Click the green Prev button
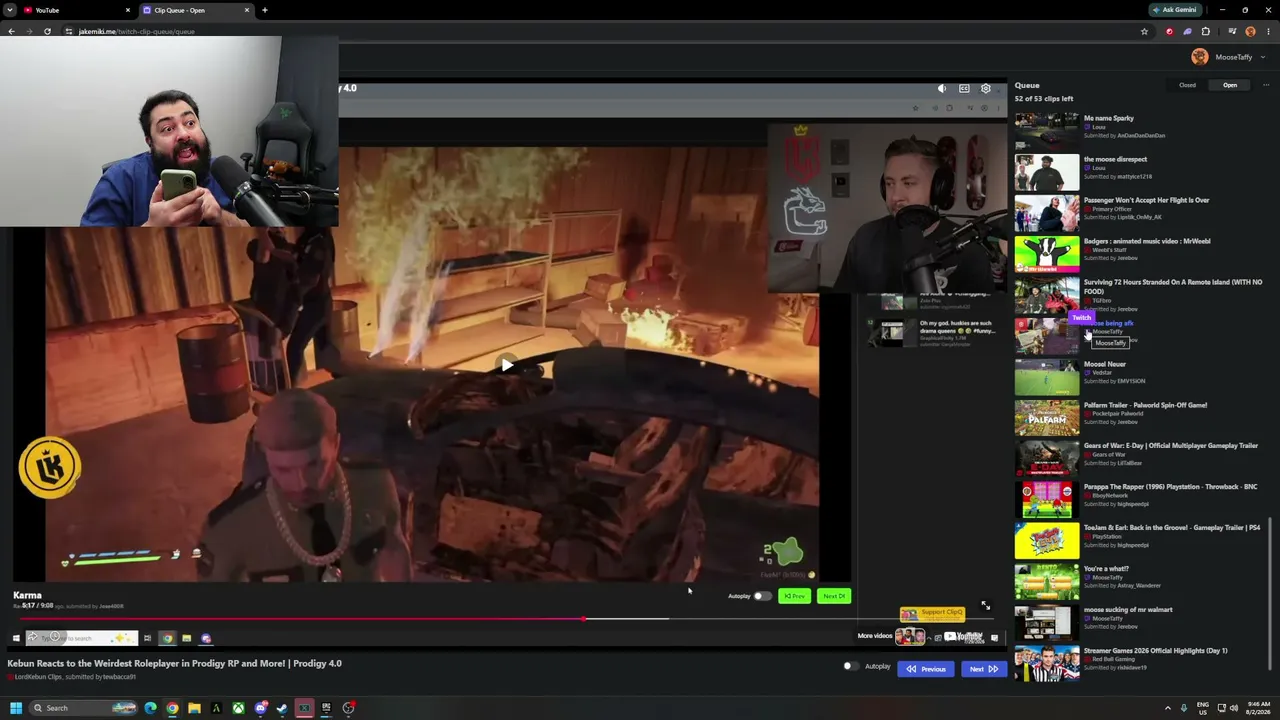The image size is (1280, 720). click(794, 596)
